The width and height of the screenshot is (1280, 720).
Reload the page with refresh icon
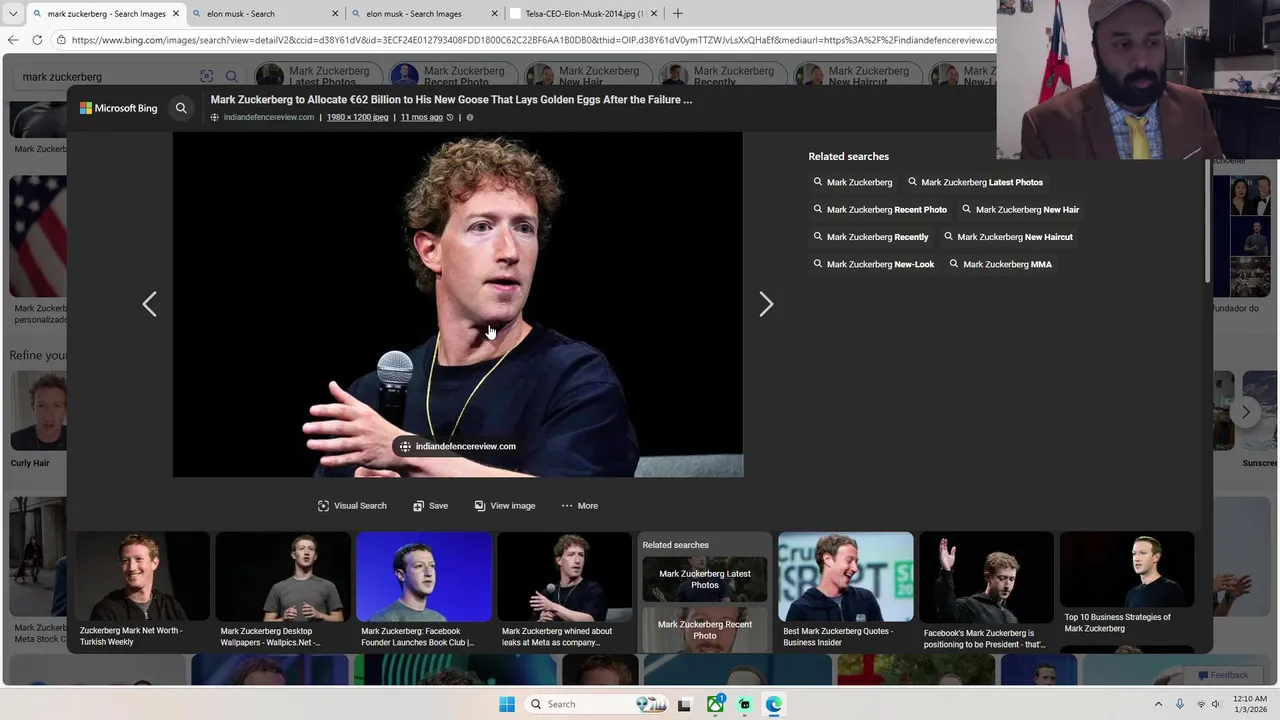(x=37, y=40)
